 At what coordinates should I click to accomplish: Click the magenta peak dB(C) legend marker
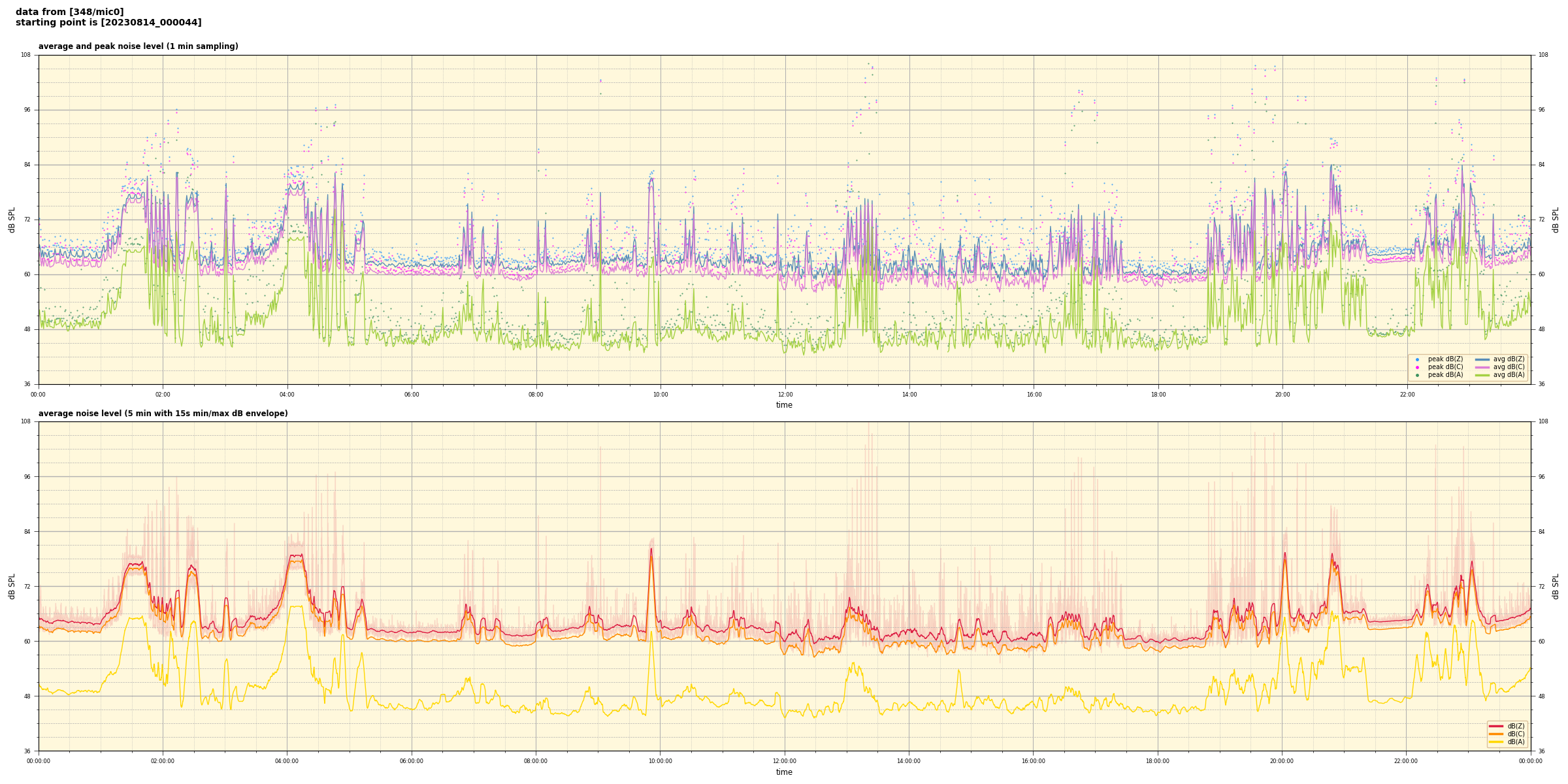pyautogui.click(x=1417, y=367)
